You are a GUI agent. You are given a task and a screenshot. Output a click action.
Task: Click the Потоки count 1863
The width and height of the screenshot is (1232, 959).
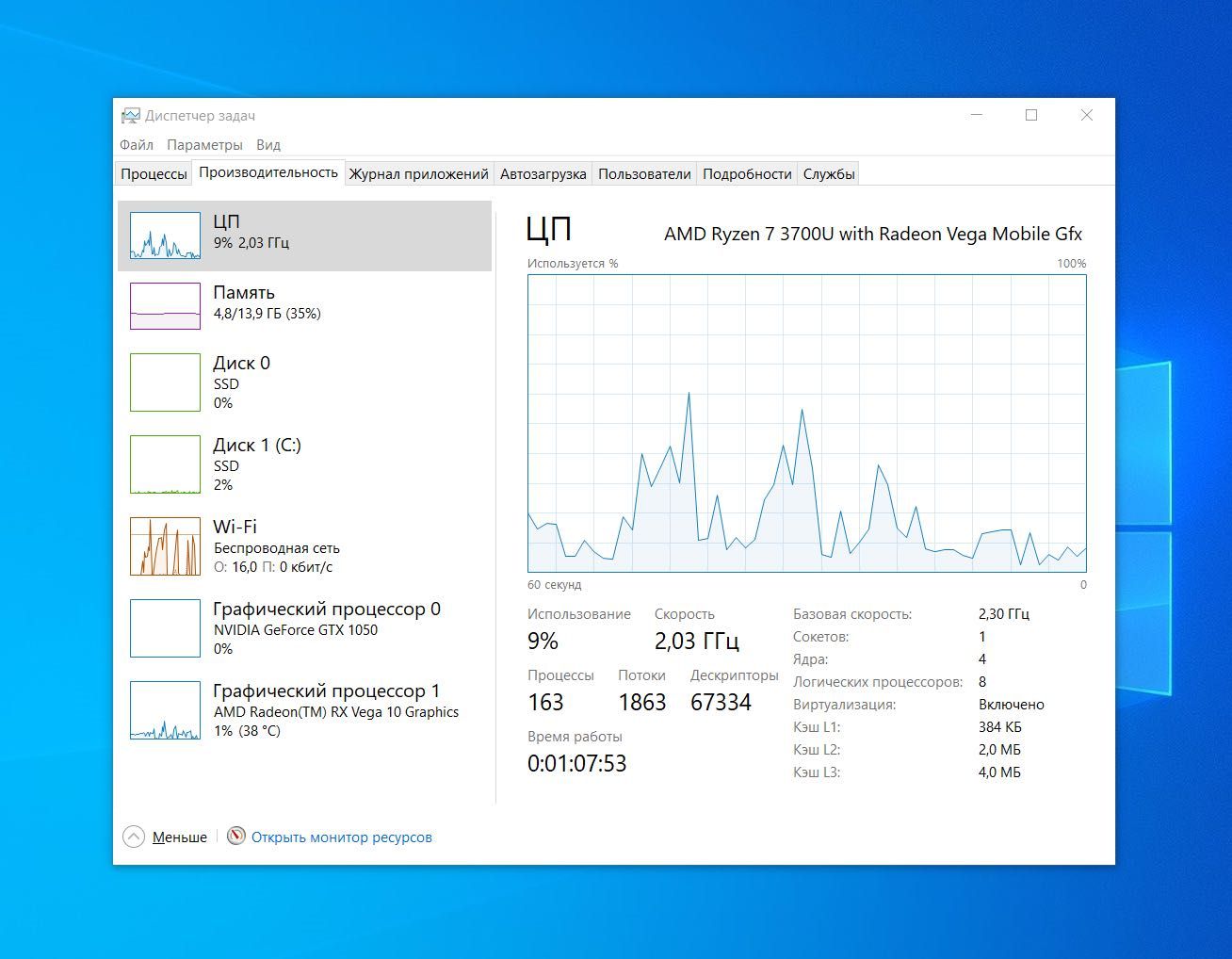(x=642, y=702)
